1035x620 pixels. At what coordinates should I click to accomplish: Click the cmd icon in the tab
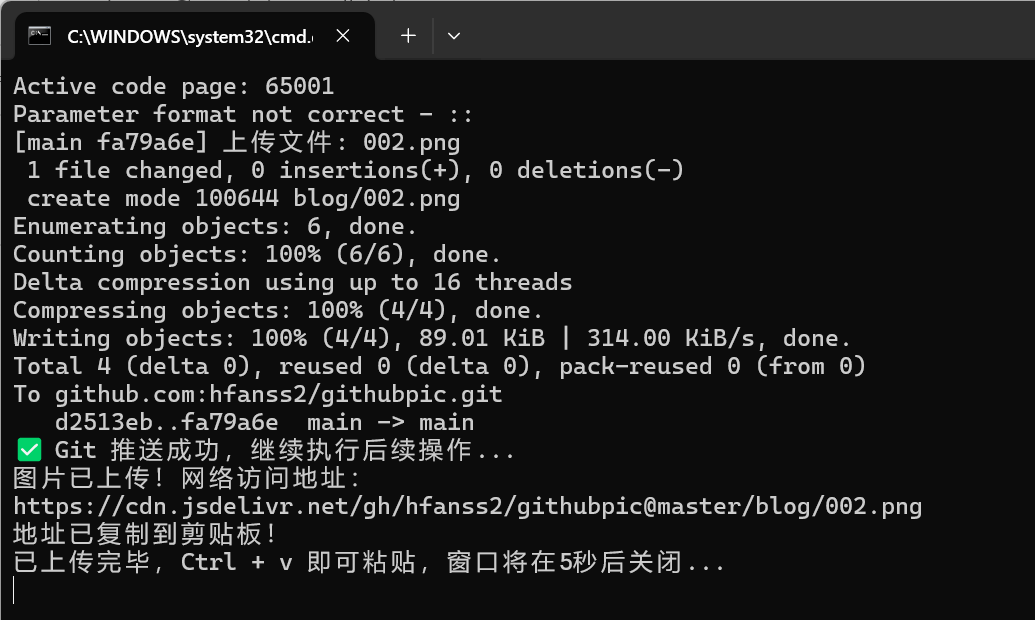(39, 36)
